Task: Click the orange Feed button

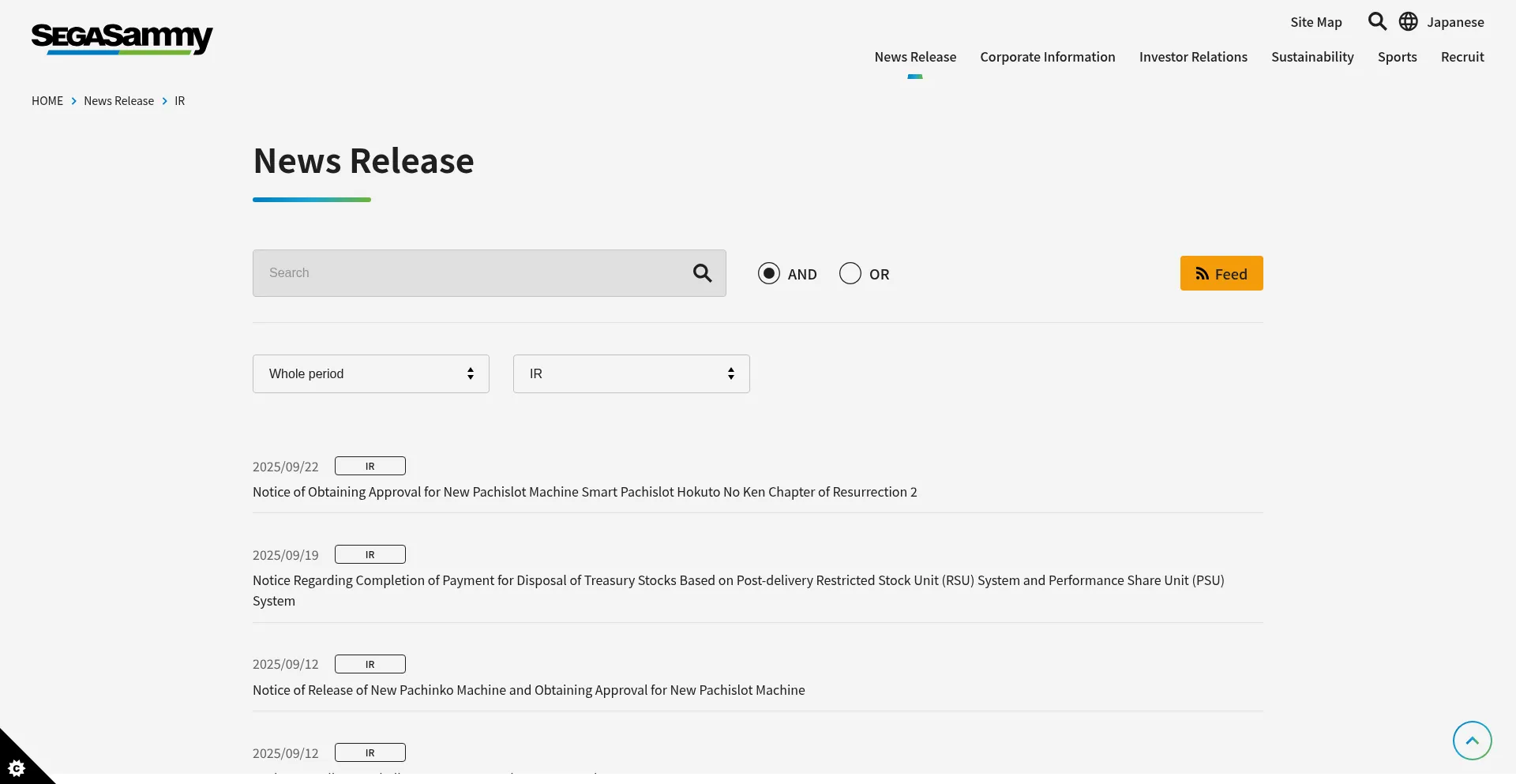Action: [x=1221, y=273]
